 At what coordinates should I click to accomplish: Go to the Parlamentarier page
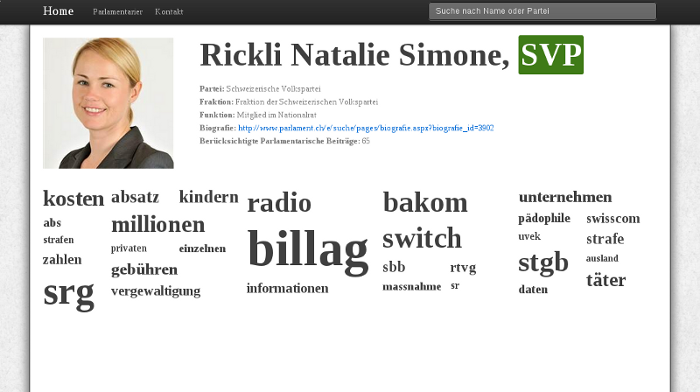117,12
